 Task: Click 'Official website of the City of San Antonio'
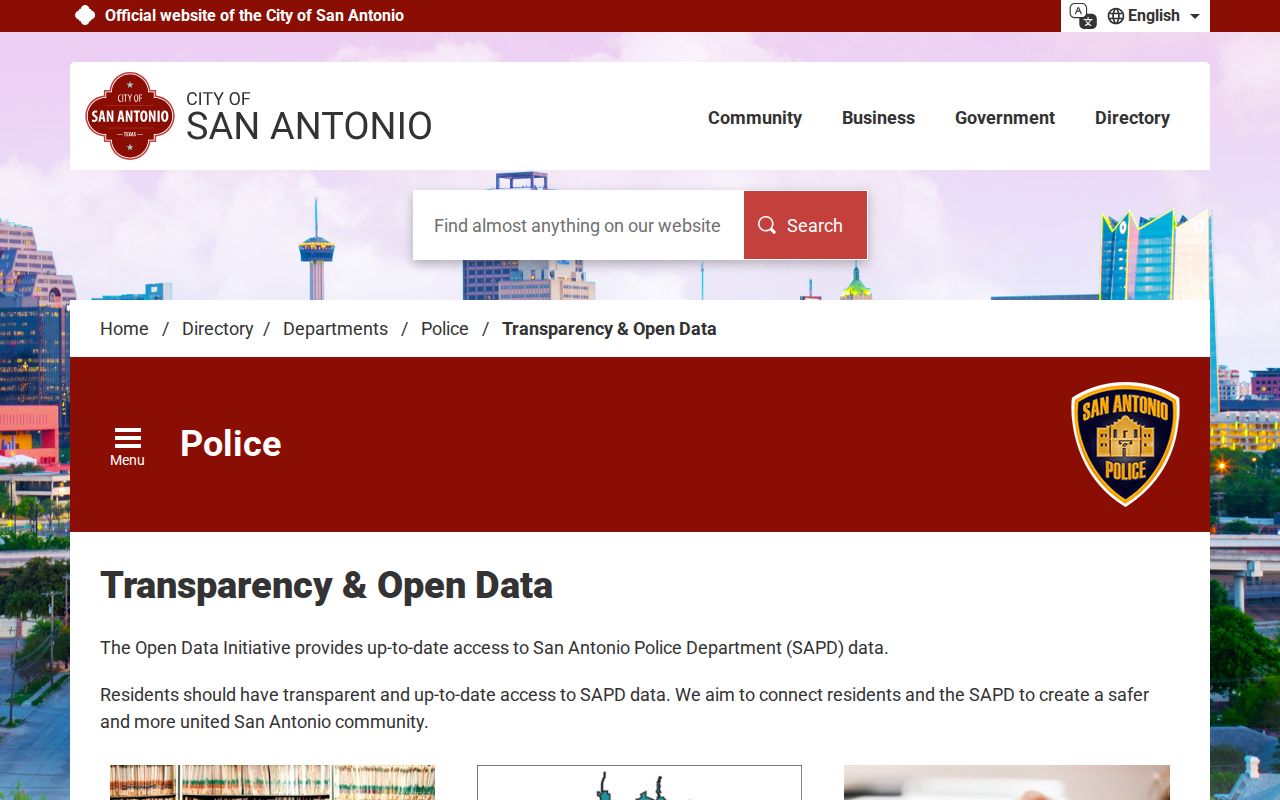[254, 16]
